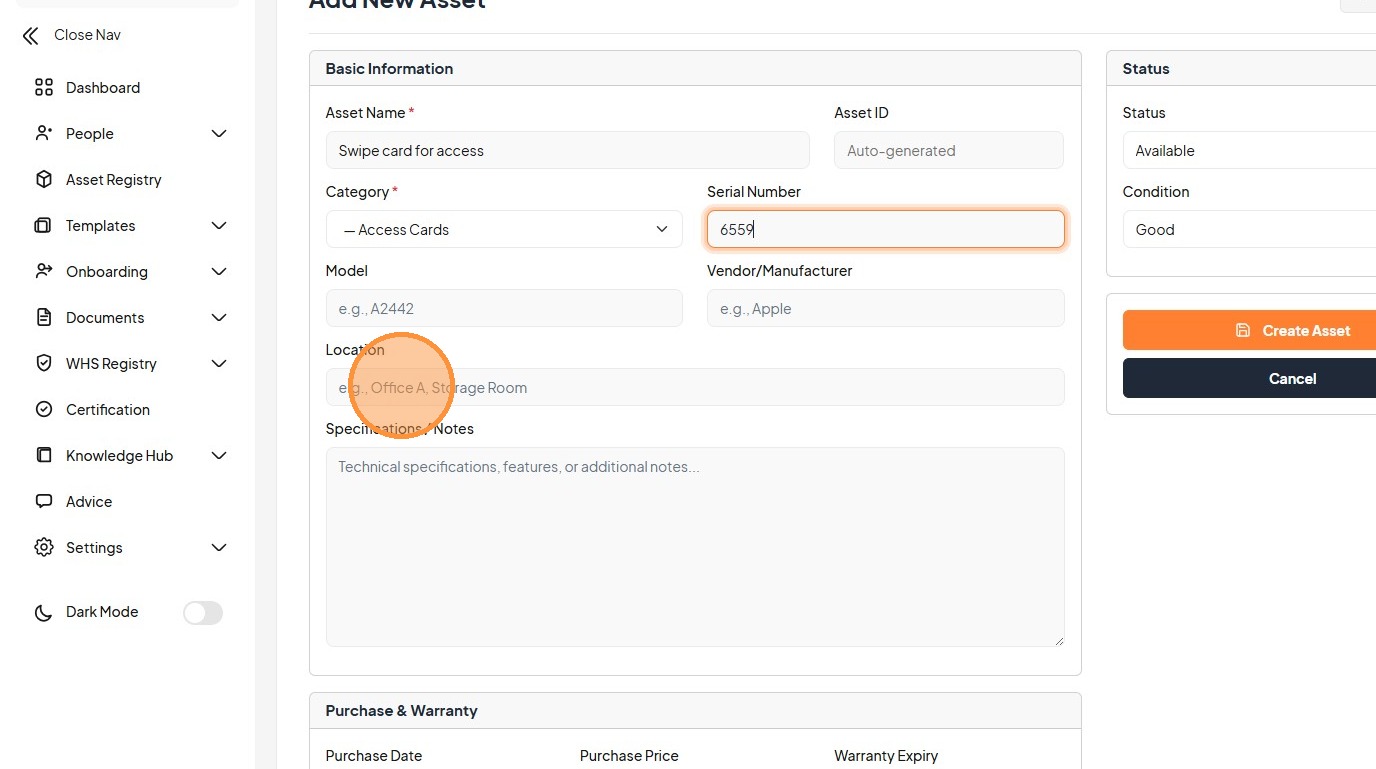Click the WHS Registry shield icon
This screenshot has height=769, width=1376.
click(x=43, y=364)
